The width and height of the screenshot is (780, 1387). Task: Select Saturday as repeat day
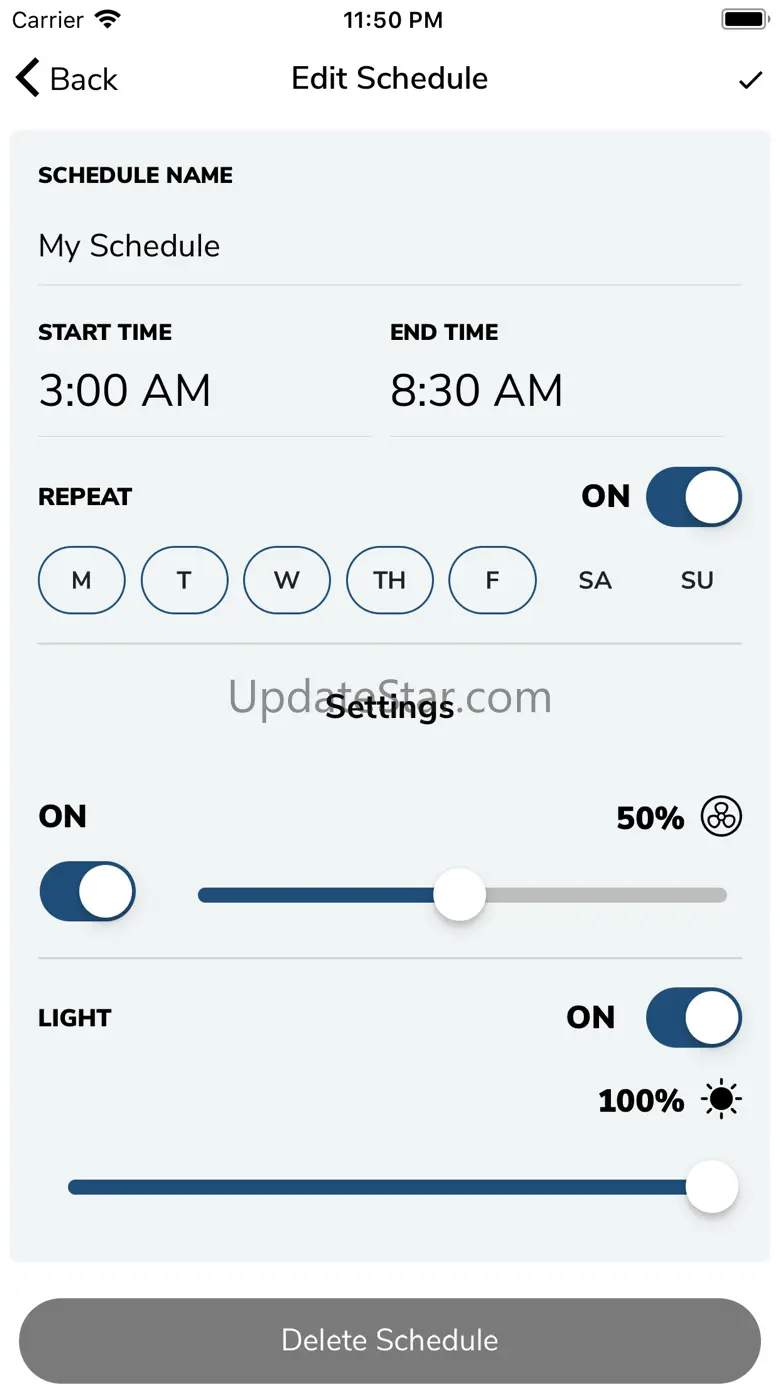click(595, 580)
